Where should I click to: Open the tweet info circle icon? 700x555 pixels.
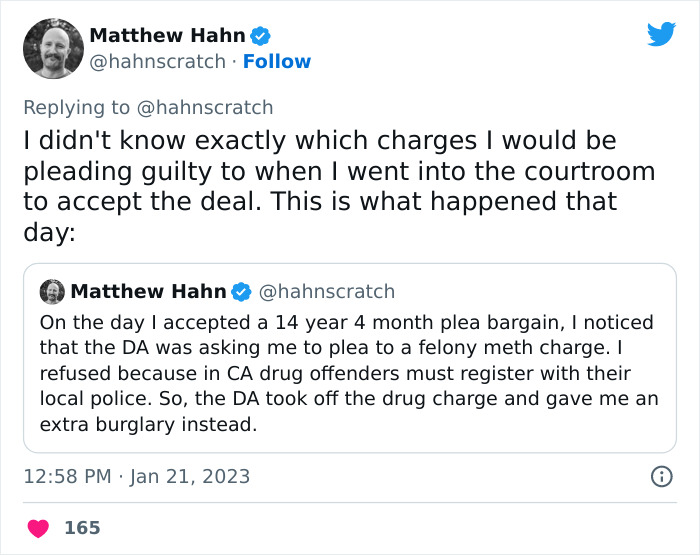661,476
